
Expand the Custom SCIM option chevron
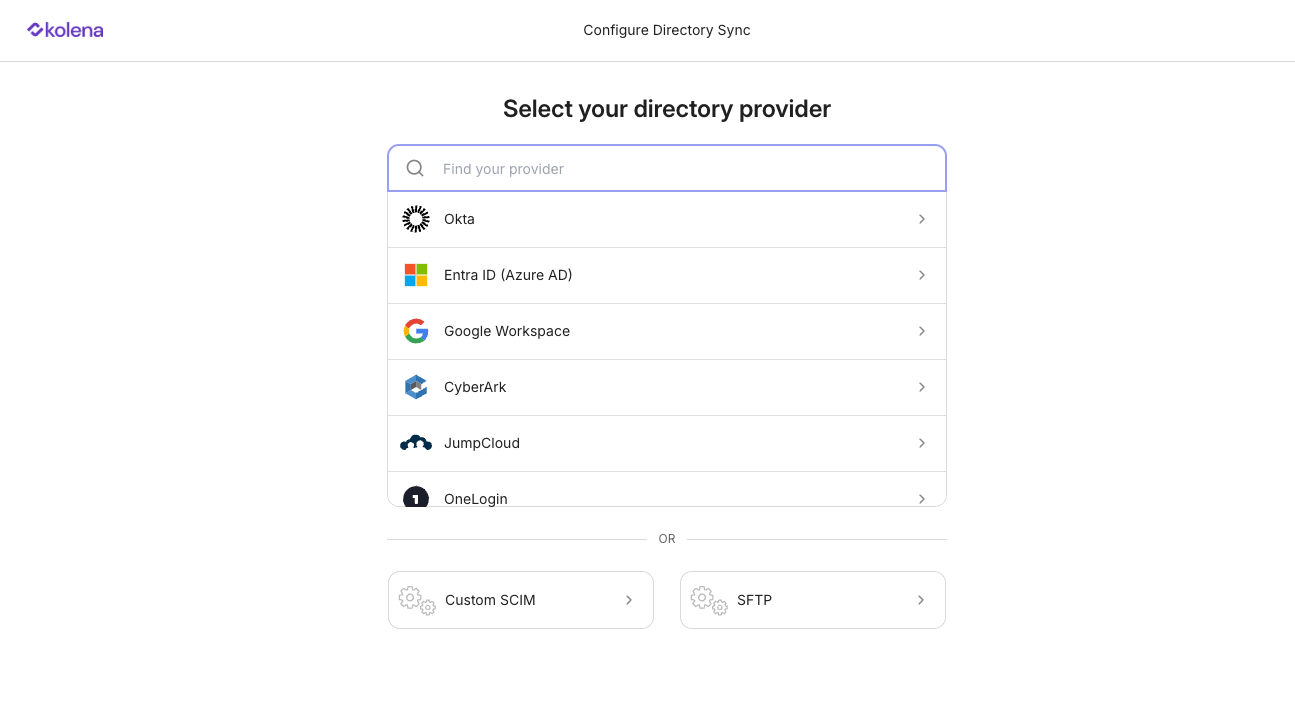click(629, 600)
